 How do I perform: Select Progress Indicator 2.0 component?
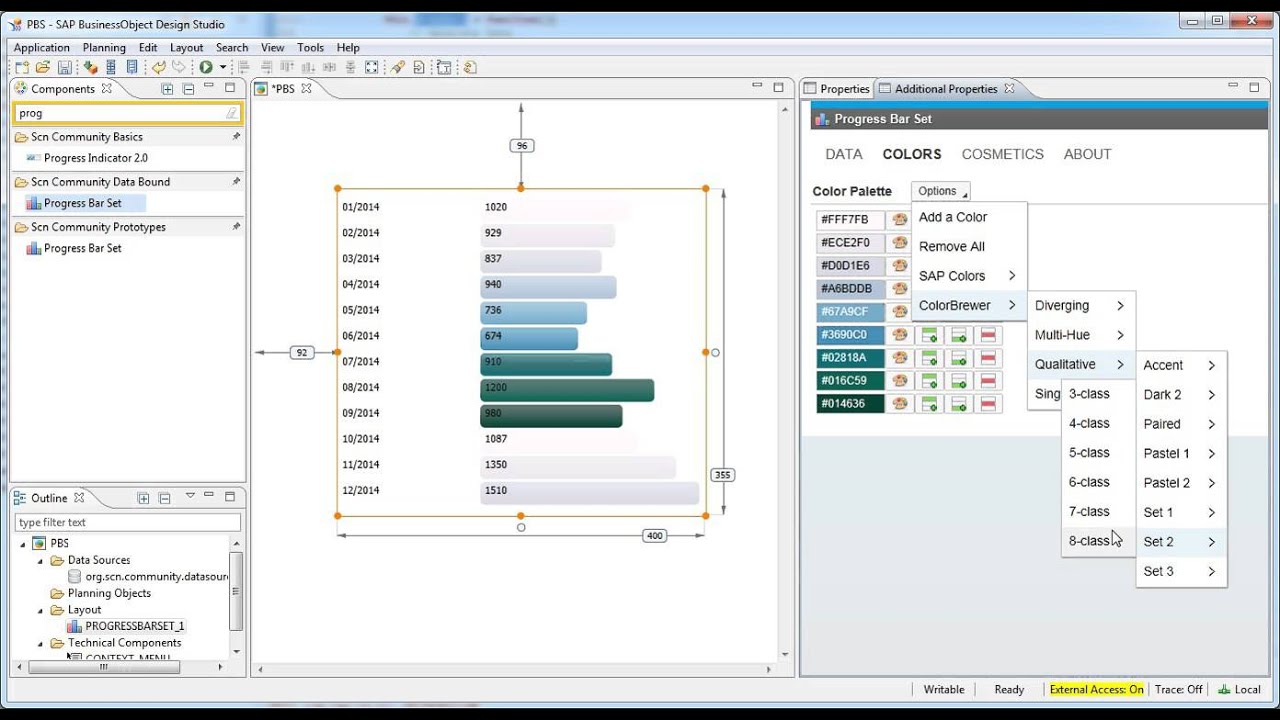point(95,158)
